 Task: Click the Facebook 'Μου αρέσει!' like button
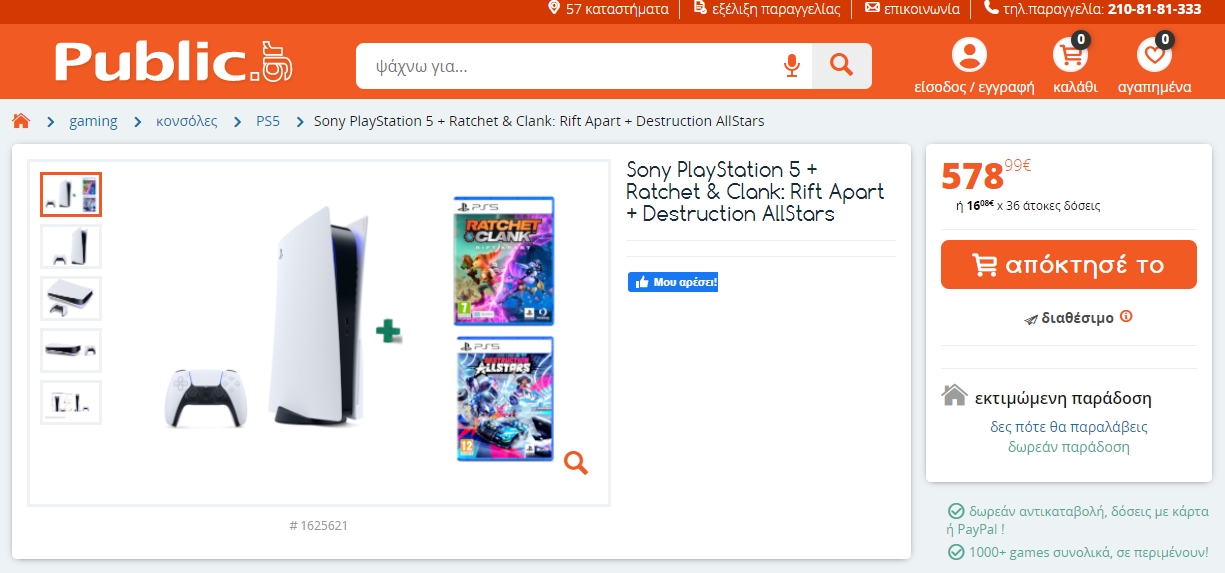(x=673, y=282)
